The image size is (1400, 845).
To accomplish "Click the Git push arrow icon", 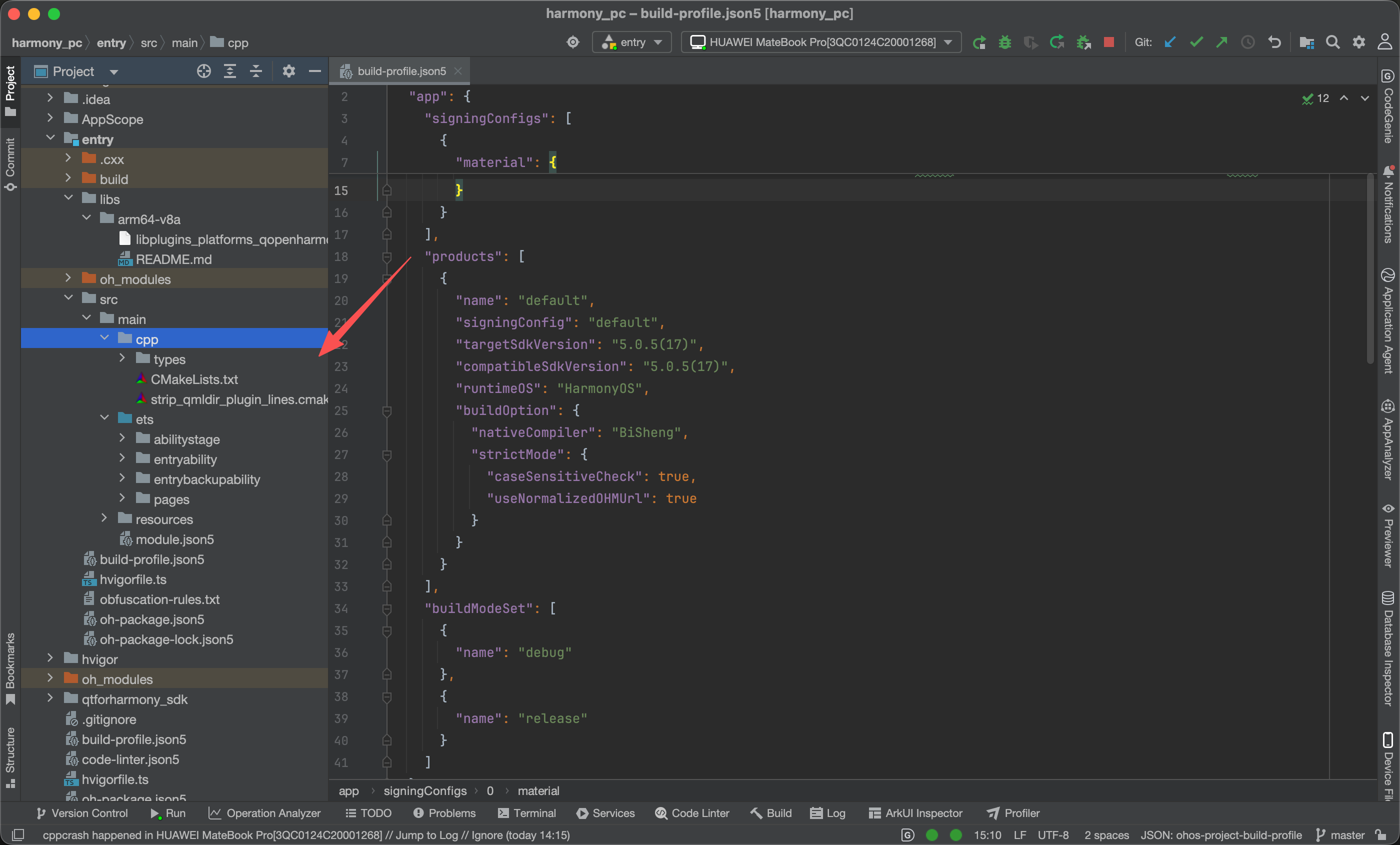I will [1221, 42].
